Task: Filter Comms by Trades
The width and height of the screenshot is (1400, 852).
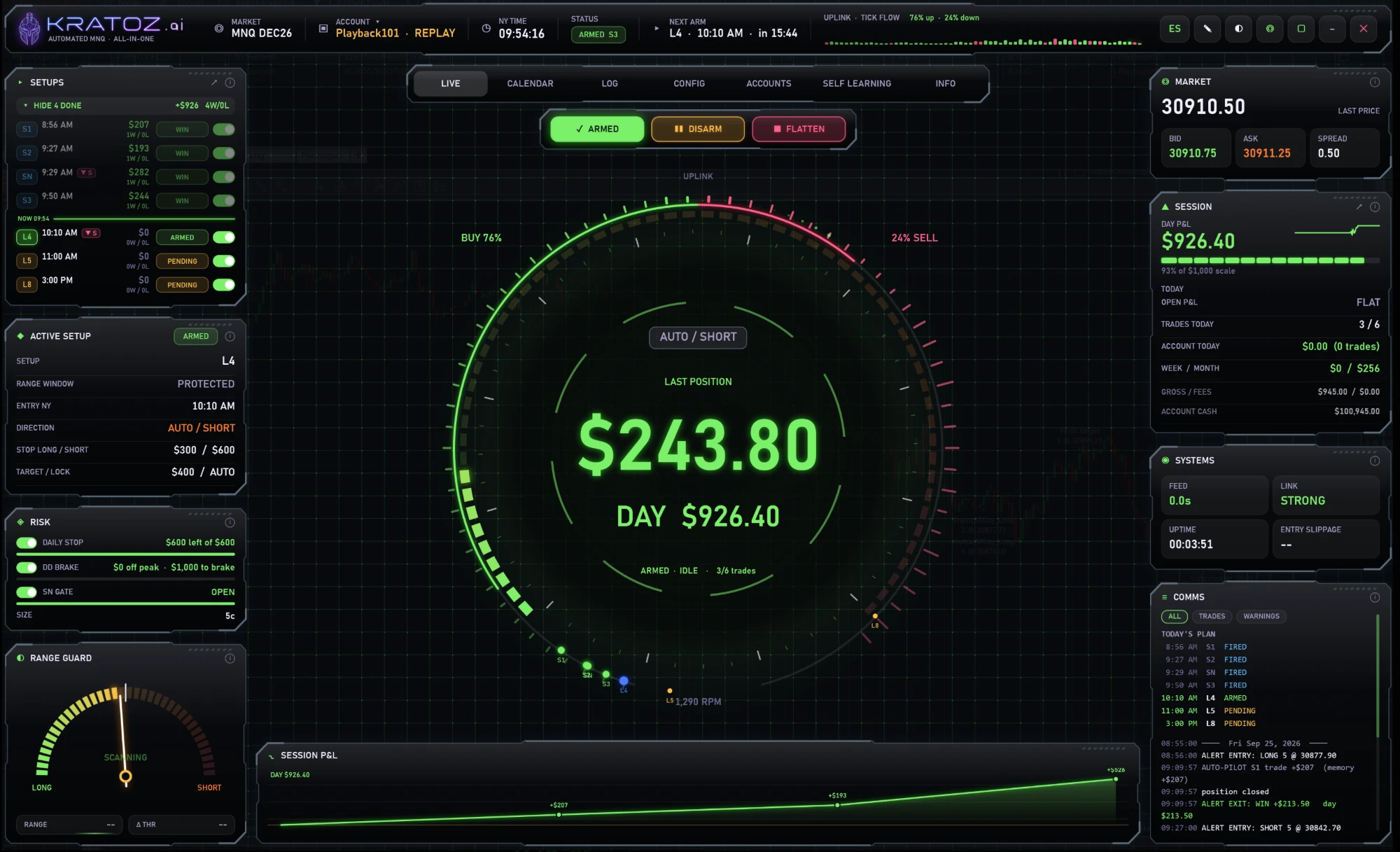Action: coord(1212,616)
